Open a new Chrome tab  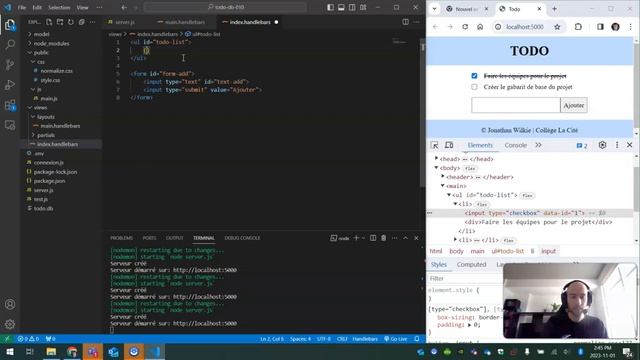[554, 9]
